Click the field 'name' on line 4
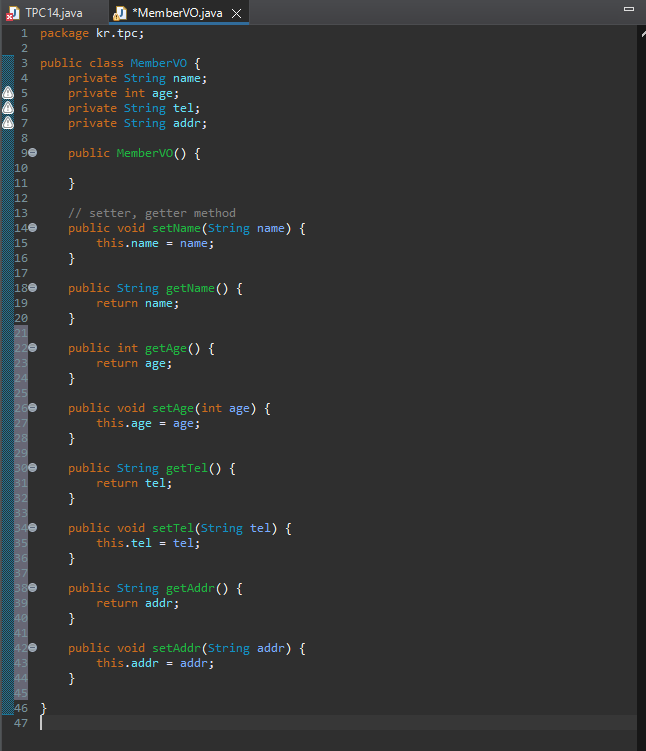646x751 pixels. (187, 78)
